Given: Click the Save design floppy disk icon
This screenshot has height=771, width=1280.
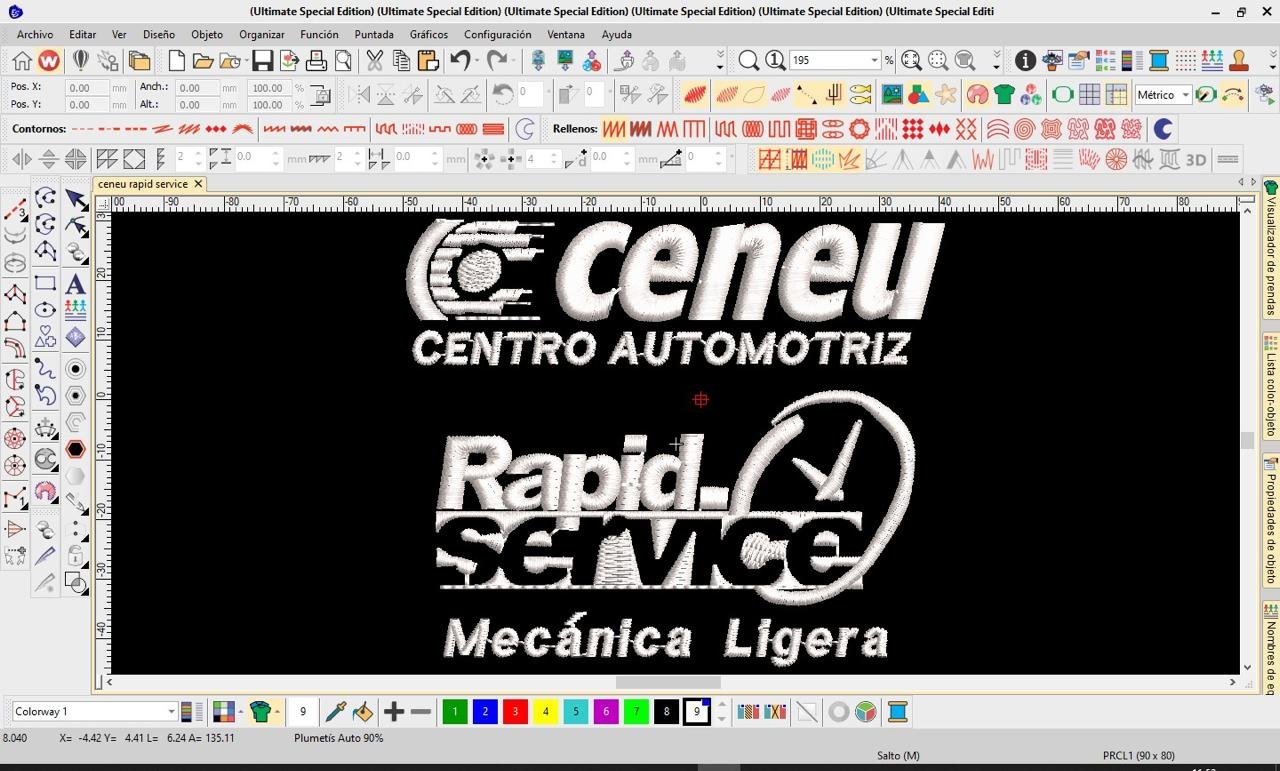Looking at the screenshot, I should [x=262, y=61].
